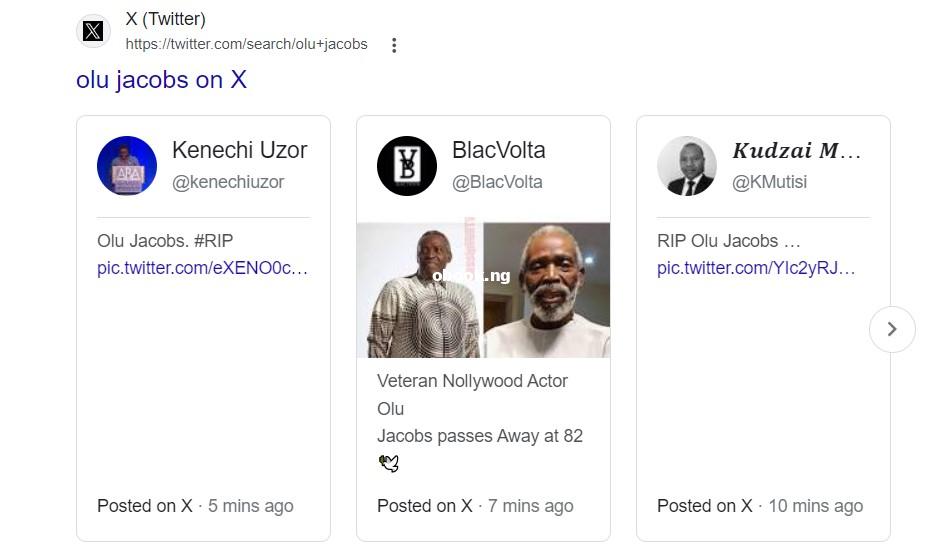Click "Posted on X · 5 mins ago" text

pyautogui.click(x=195, y=506)
